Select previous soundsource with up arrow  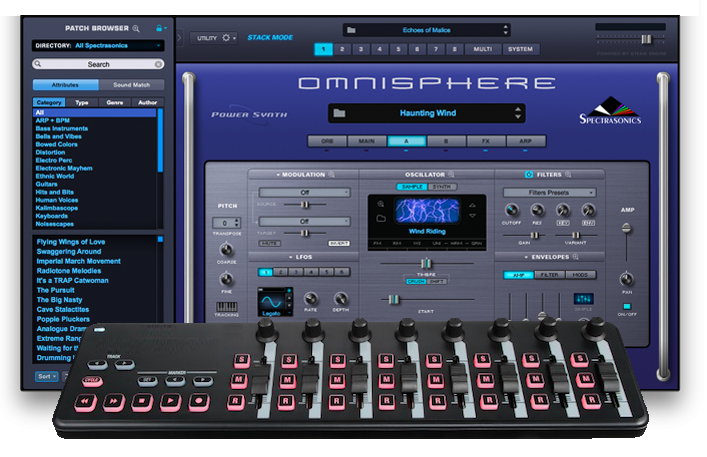(x=472, y=205)
